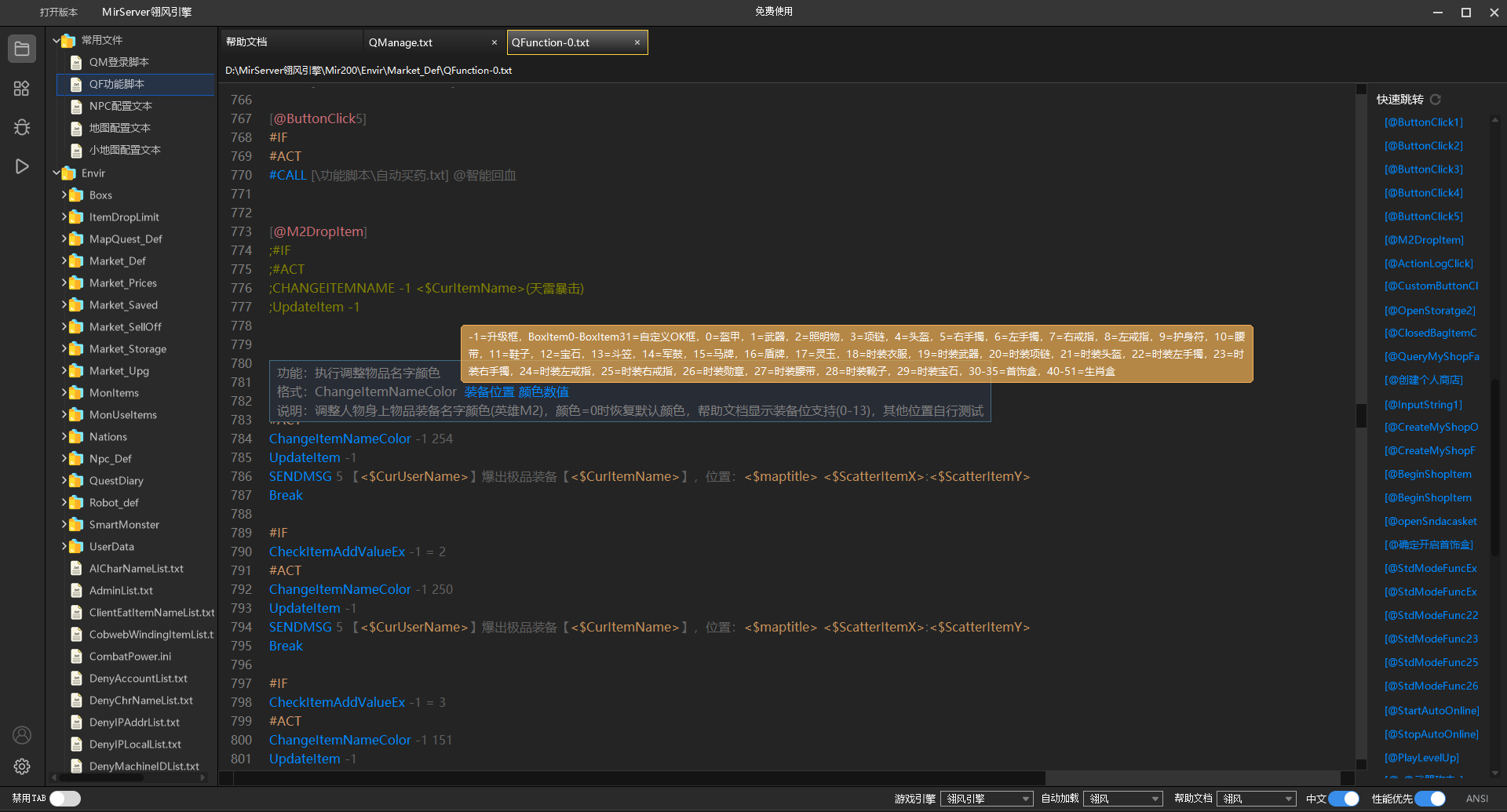Select the DenyIPAddrList.txt file
The image size is (1507, 812).
point(134,722)
